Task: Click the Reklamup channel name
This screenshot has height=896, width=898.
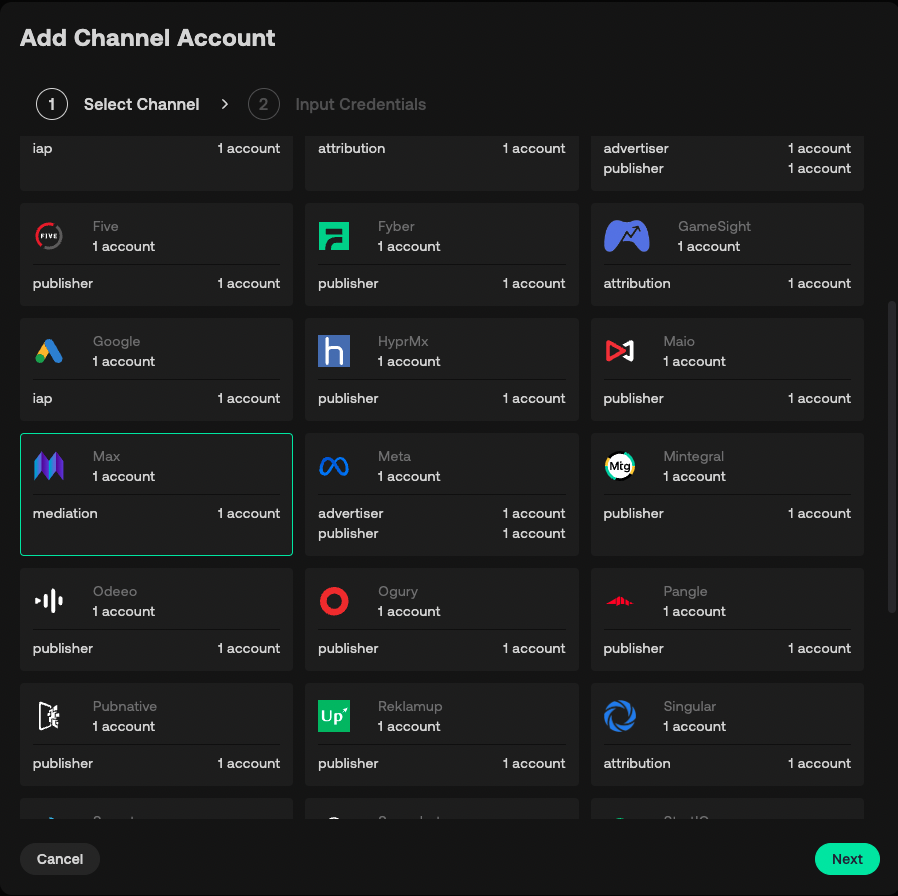Action: point(410,706)
